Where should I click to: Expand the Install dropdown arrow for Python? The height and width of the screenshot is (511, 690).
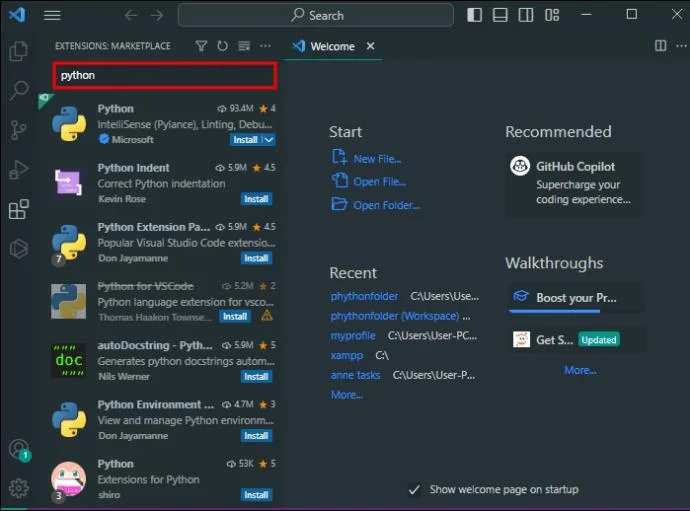269,140
